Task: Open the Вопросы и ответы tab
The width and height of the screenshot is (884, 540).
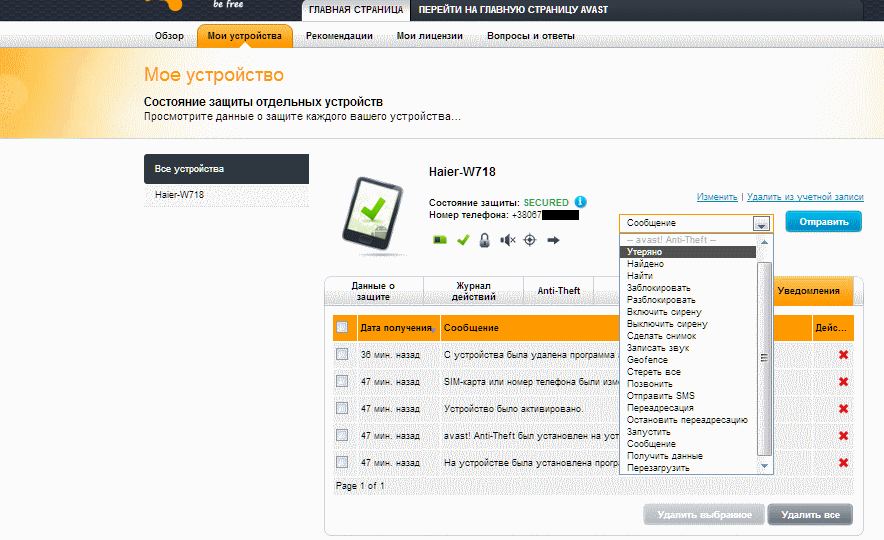Action: [x=531, y=36]
